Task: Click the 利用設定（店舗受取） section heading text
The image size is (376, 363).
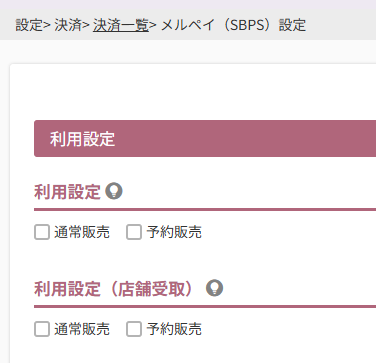Action: 114,289
